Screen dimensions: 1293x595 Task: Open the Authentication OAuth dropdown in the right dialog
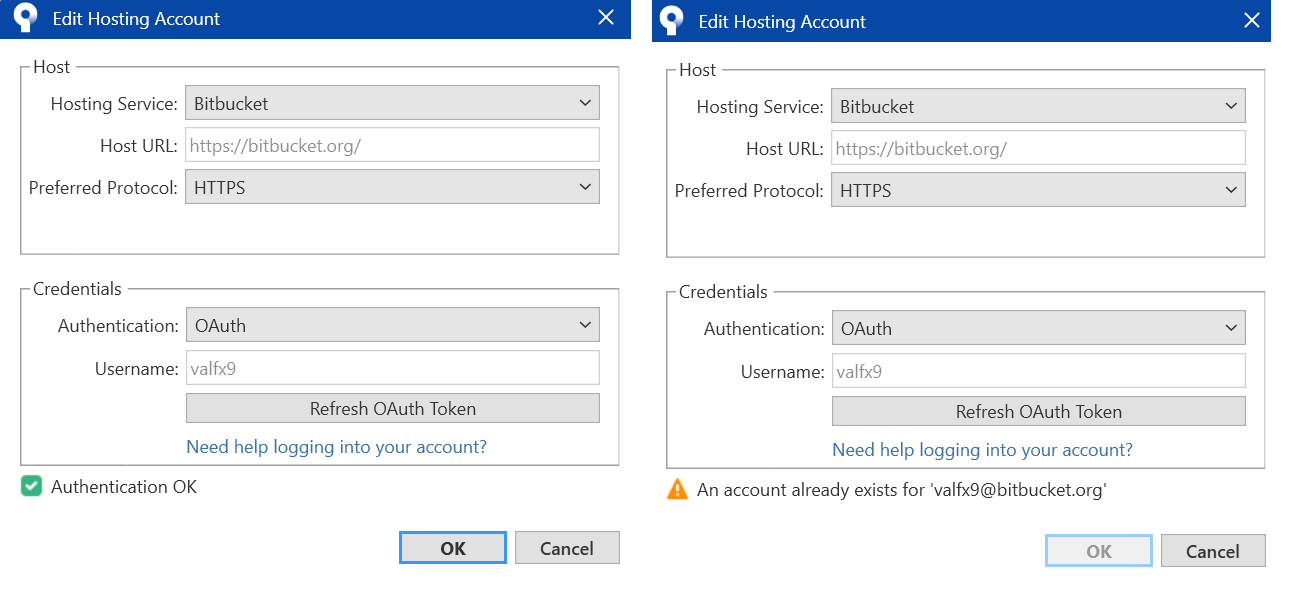(x=1038, y=328)
